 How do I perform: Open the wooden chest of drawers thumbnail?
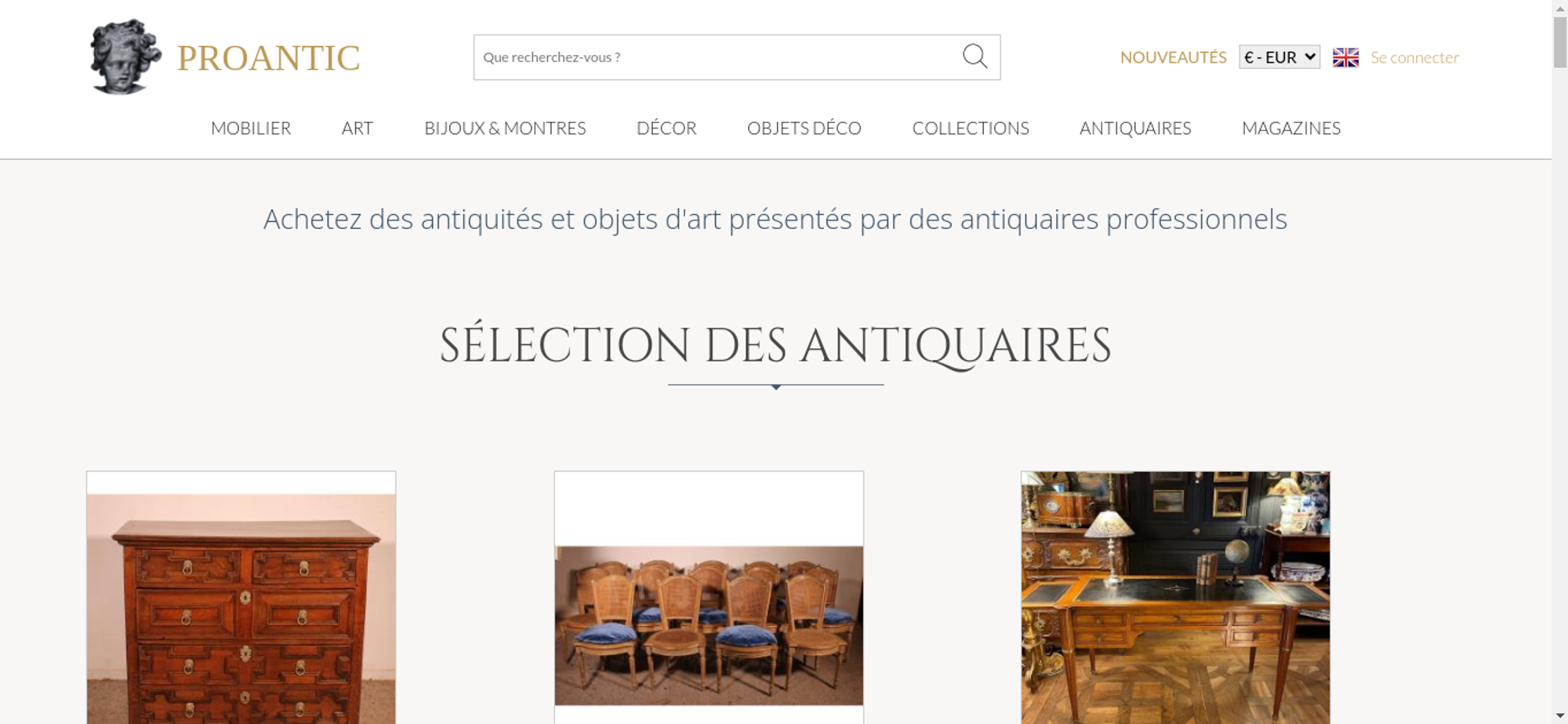[241, 598]
